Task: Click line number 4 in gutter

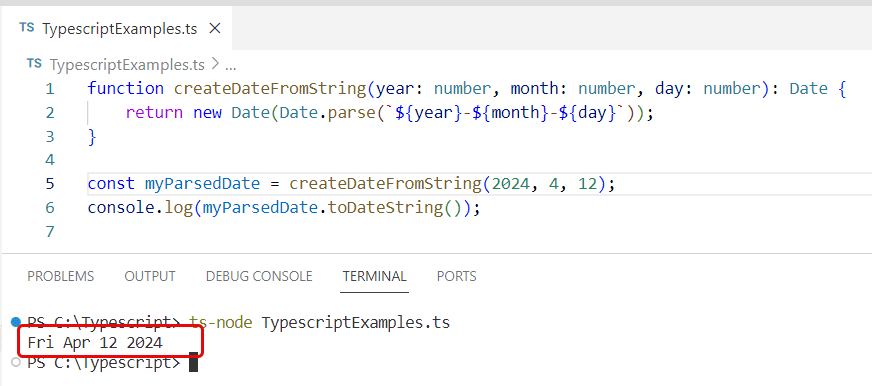Action: click(50, 161)
